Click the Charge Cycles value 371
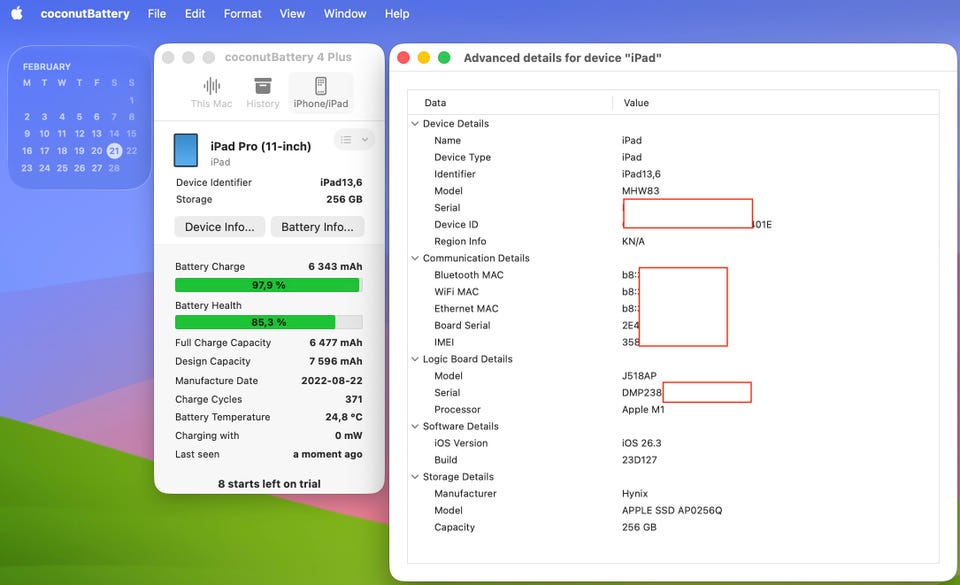Viewport: 960px width, 585px height. [353, 399]
